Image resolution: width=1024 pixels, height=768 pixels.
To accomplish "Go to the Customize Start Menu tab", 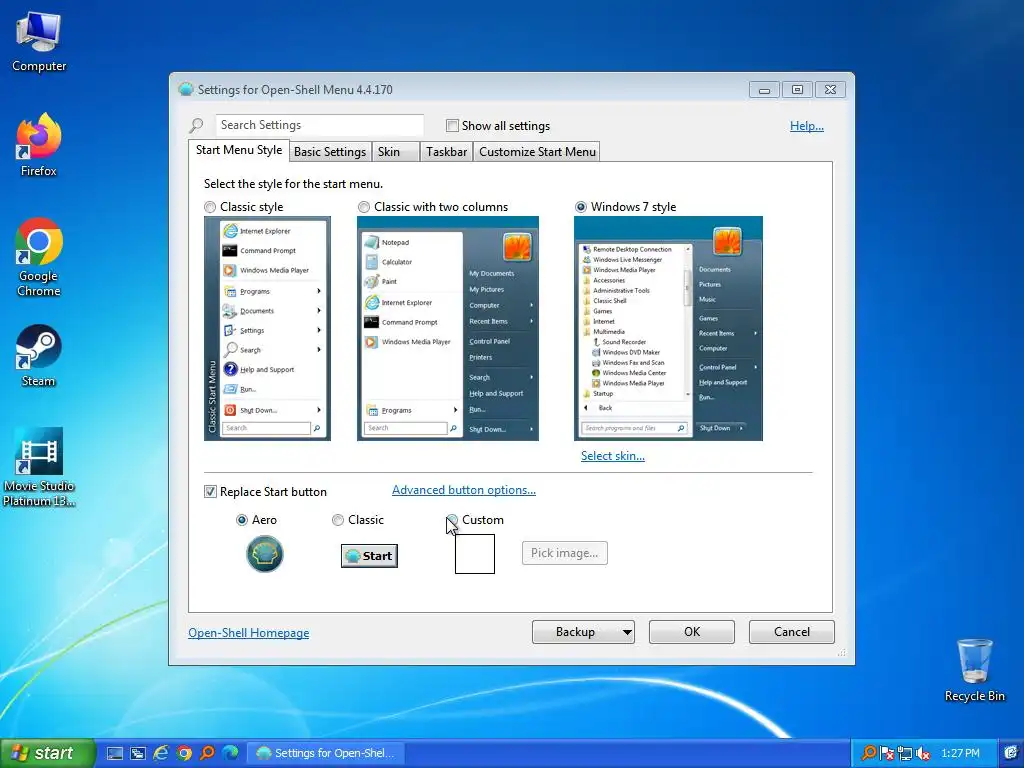I will 537,152.
